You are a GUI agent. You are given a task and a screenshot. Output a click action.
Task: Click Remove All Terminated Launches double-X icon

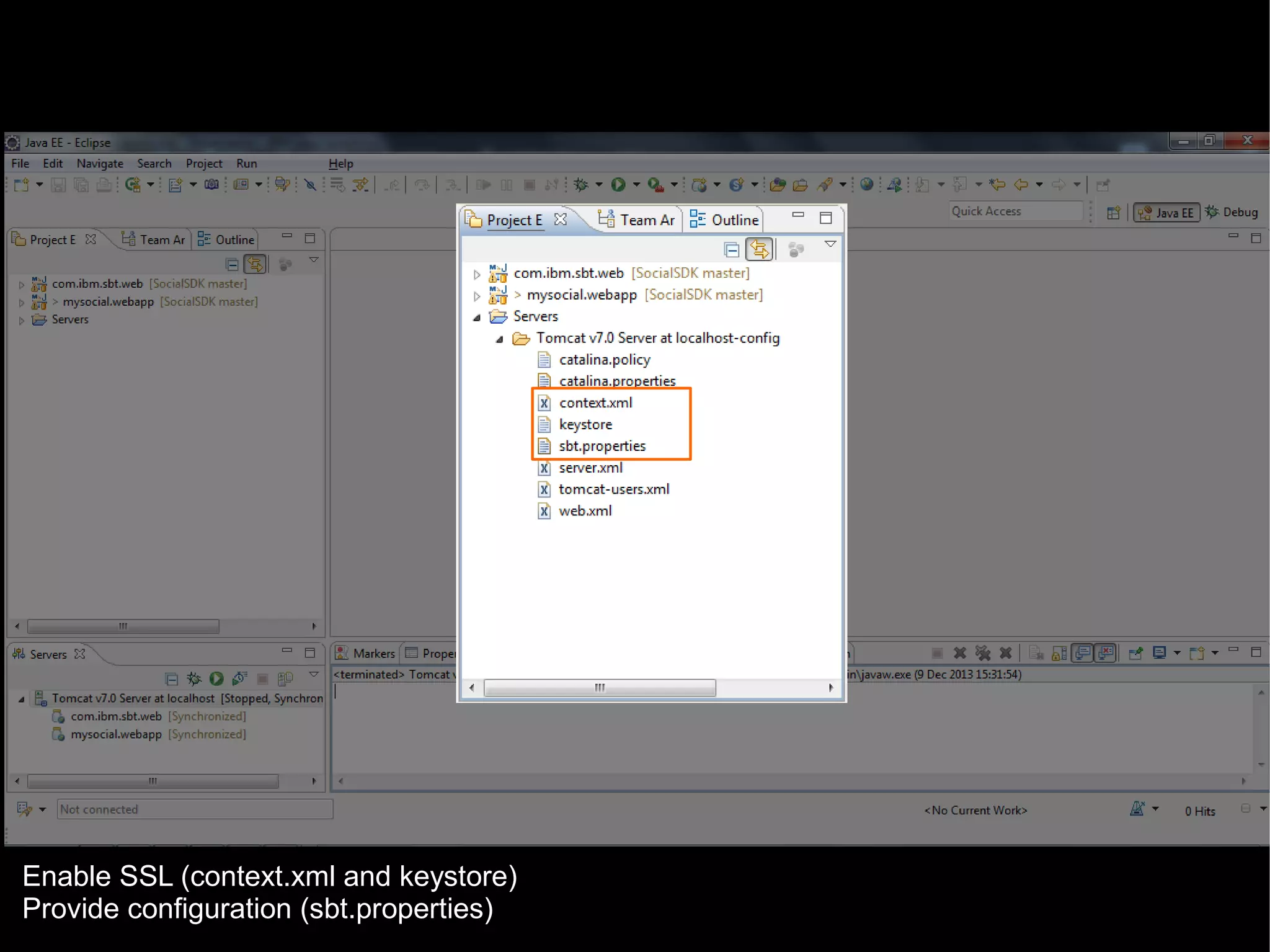[x=983, y=653]
